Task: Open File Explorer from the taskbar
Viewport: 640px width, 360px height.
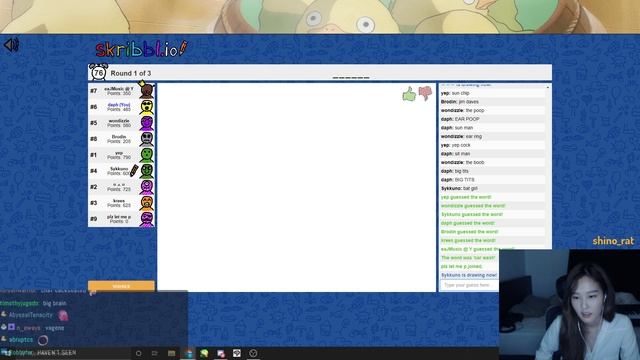Action: pyautogui.click(x=171, y=353)
